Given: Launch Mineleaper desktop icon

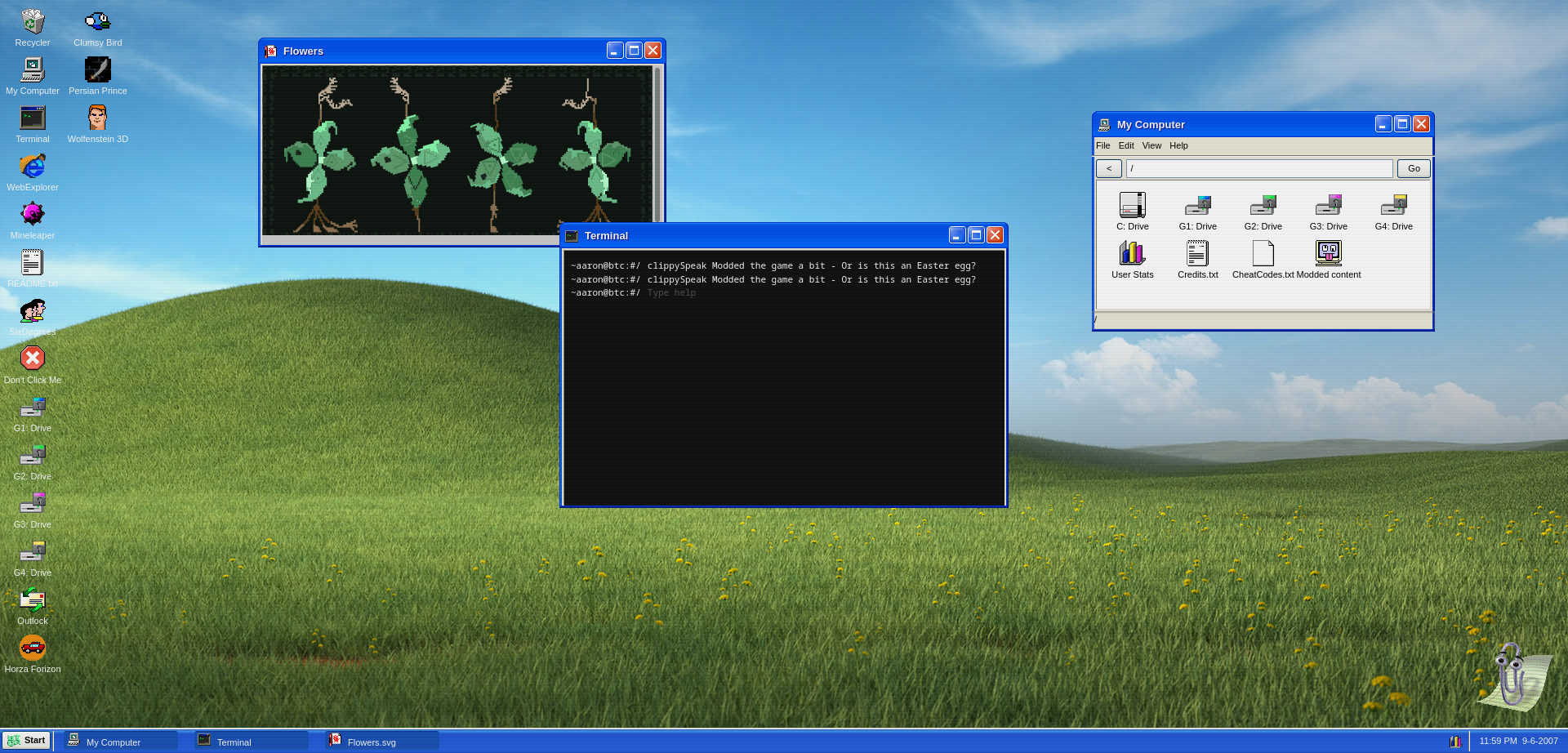Looking at the screenshot, I should (33, 221).
